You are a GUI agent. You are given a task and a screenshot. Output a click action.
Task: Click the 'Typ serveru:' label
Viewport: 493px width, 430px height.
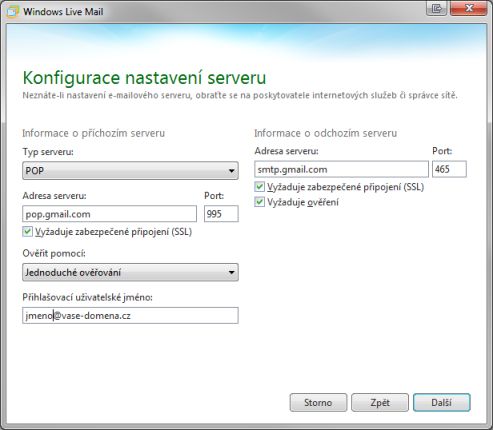click(48, 152)
